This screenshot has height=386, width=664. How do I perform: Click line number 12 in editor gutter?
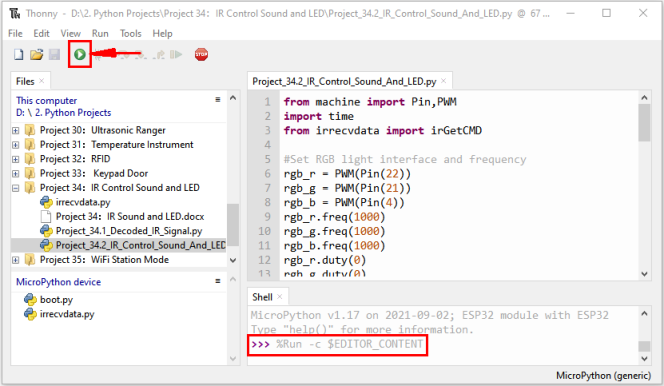[264, 260]
